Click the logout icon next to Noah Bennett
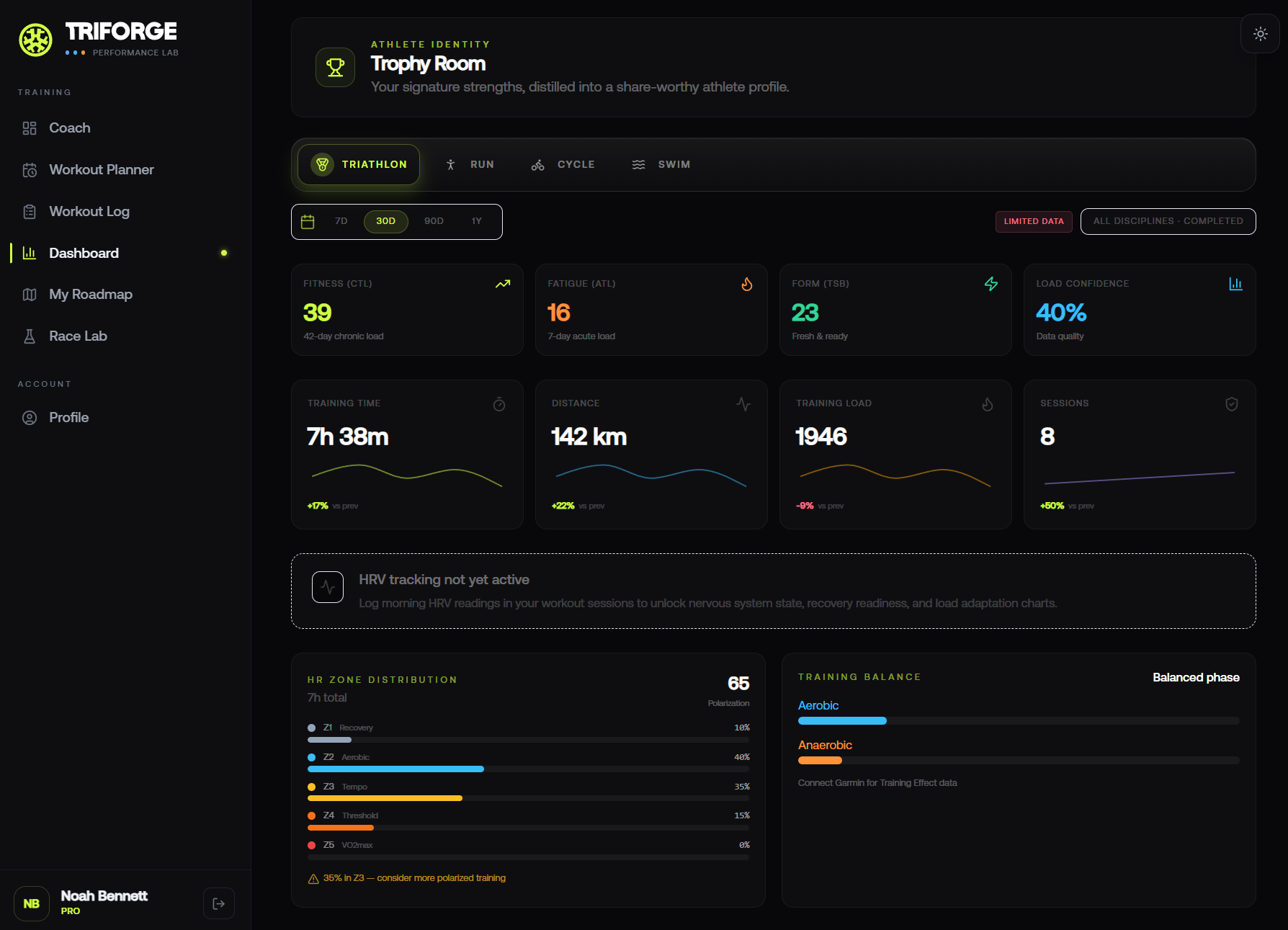This screenshot has height=930, width=1288. tap(219, 903)
